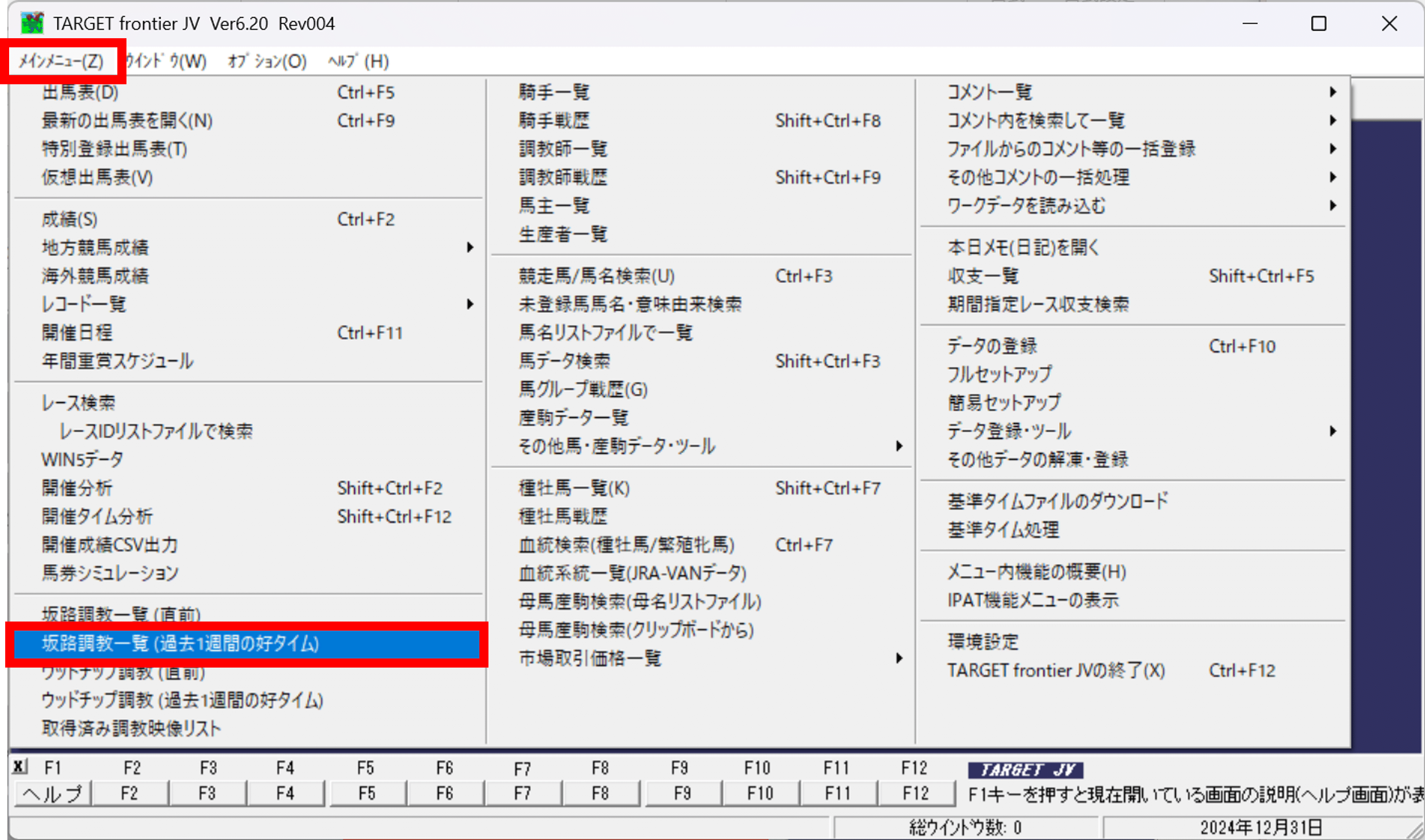Open the メインメニュー(Z) menu
The image size is (1425, 840).
click(61, 61)
